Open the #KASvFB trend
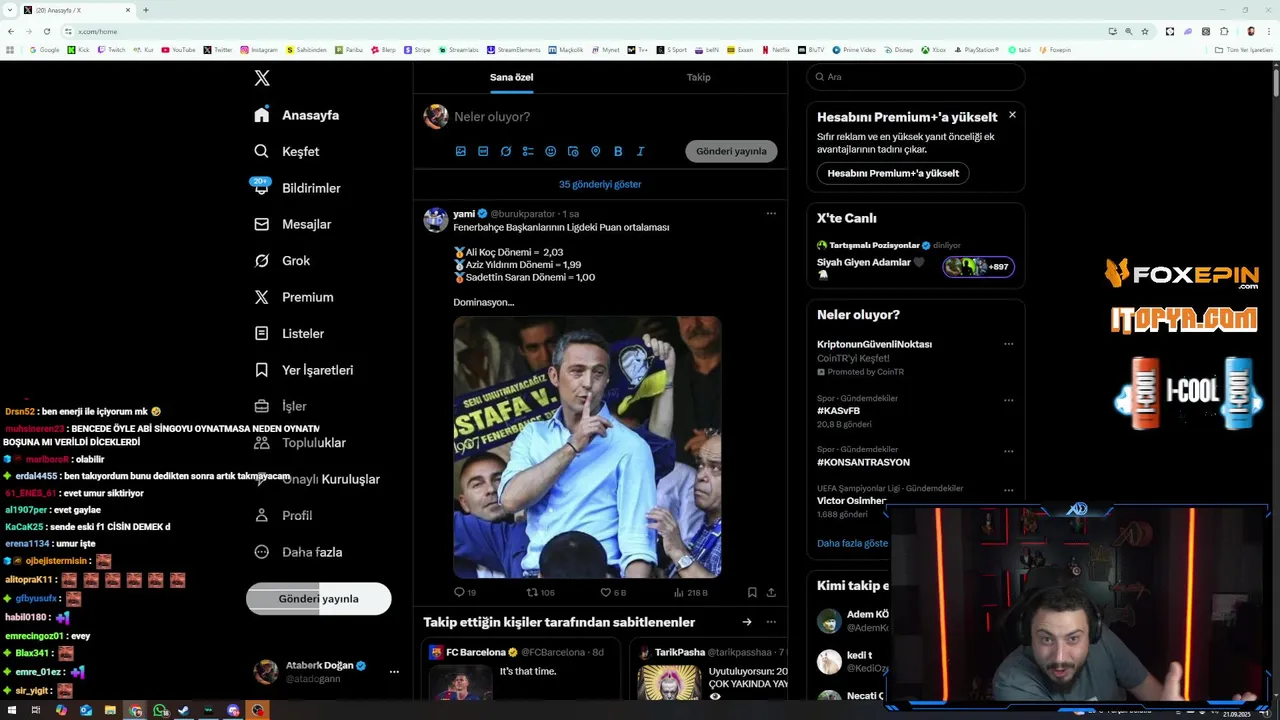Viewport: 1280px width, 720px height. tap(838, 410)
